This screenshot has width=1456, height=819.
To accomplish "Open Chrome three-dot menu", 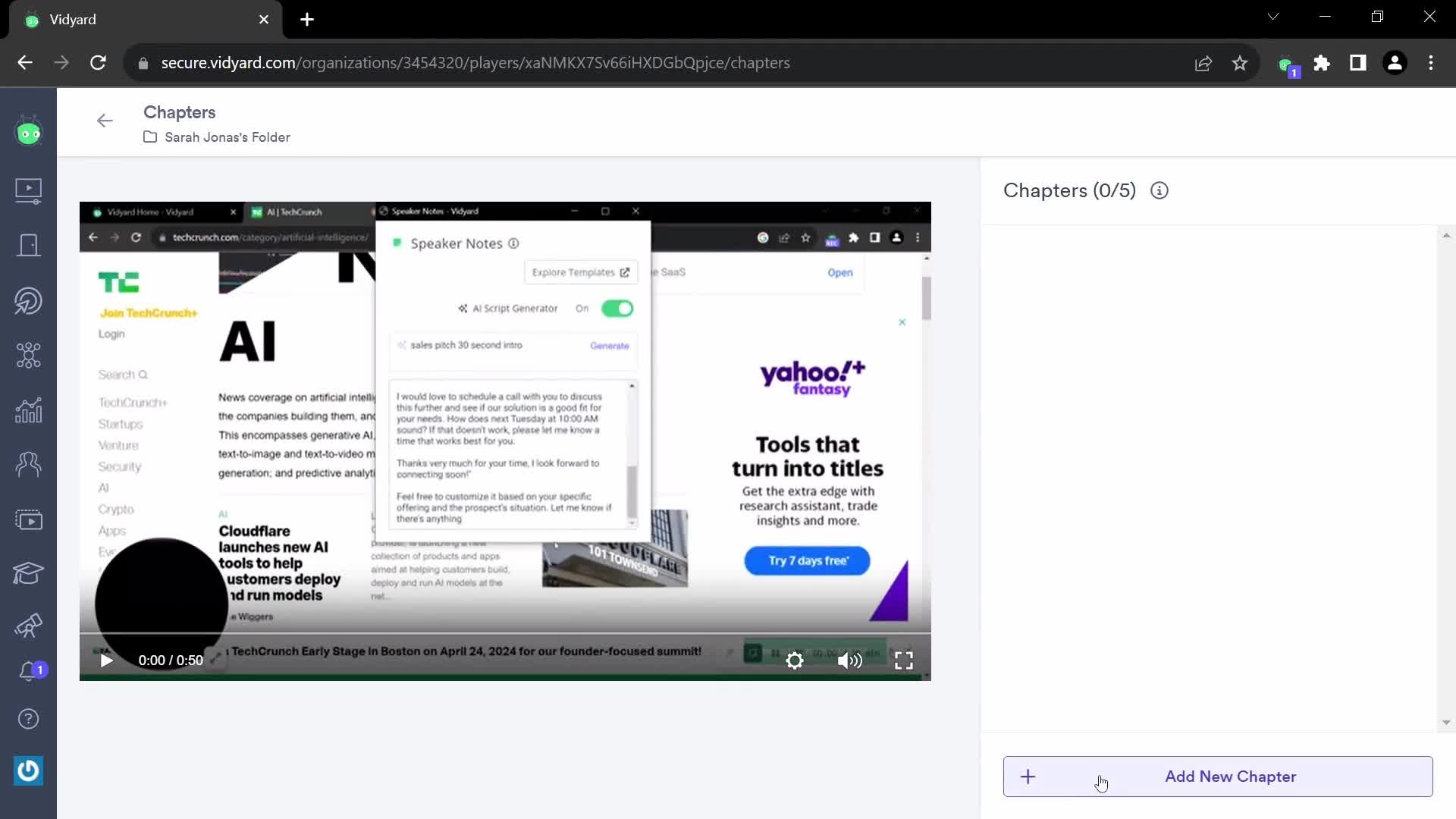I will [x=1431, y=63].
